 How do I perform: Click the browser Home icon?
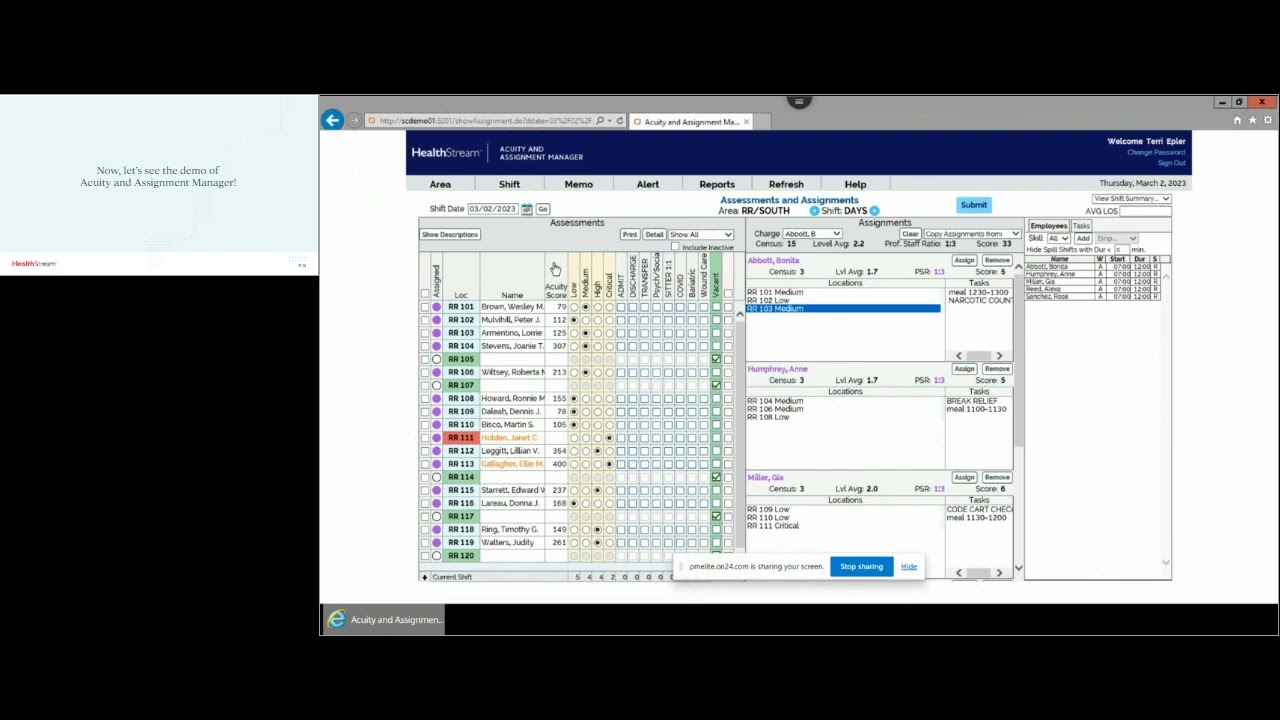1237,119
